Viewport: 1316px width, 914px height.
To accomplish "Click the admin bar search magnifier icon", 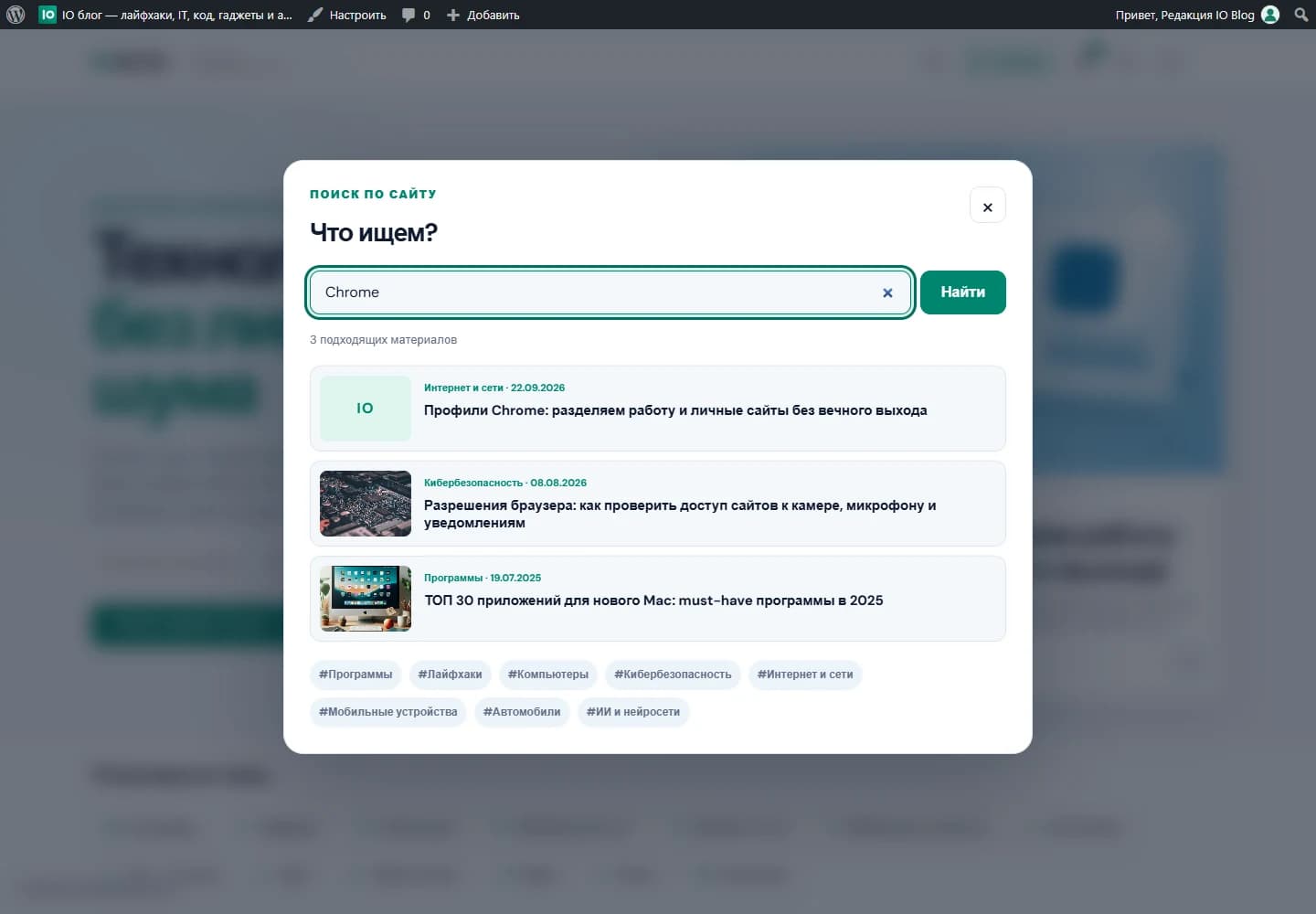I will (x=1301, y=15).
